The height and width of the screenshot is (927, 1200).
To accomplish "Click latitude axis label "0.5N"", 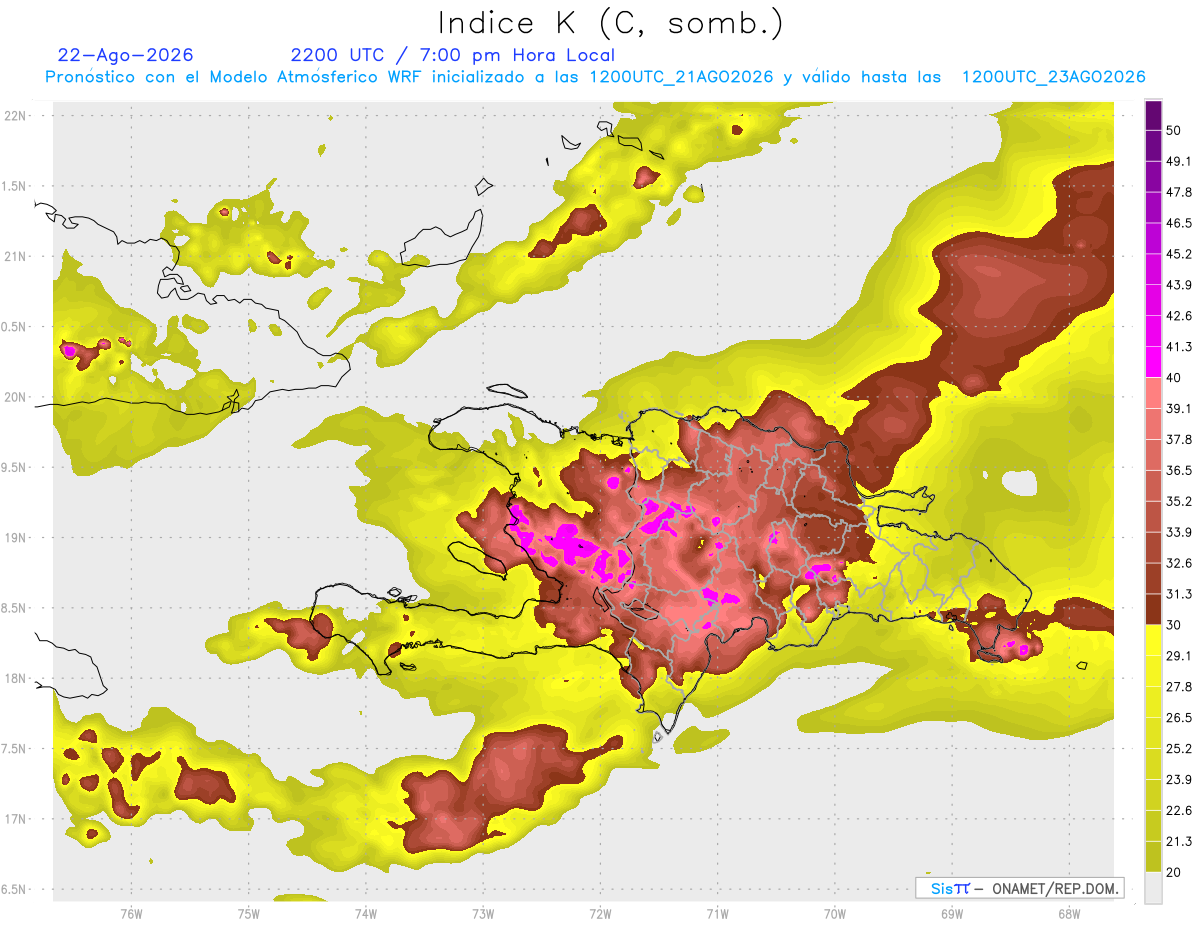I will (x=14, y=327).
